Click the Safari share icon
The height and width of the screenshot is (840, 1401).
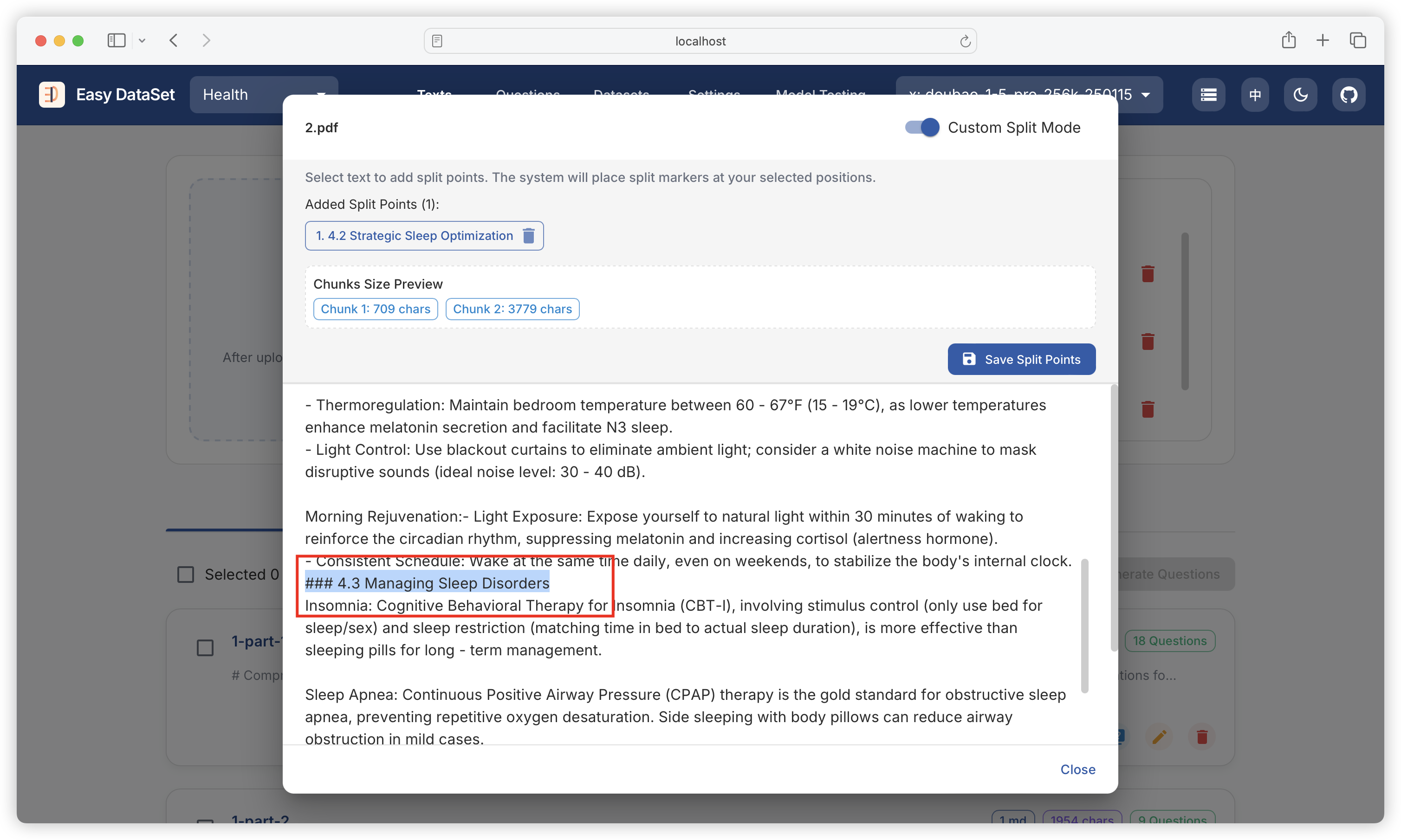click(x=1288, y=40)
